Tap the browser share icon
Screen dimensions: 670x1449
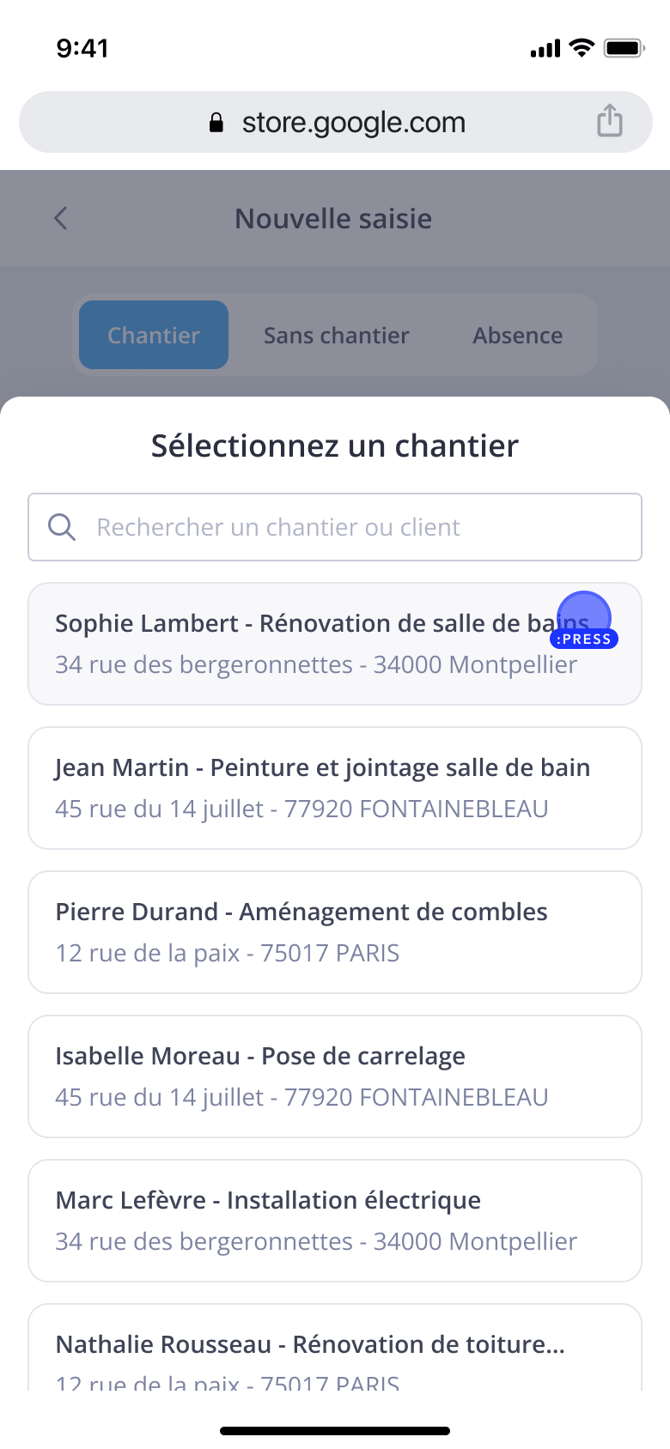(609, 122)
